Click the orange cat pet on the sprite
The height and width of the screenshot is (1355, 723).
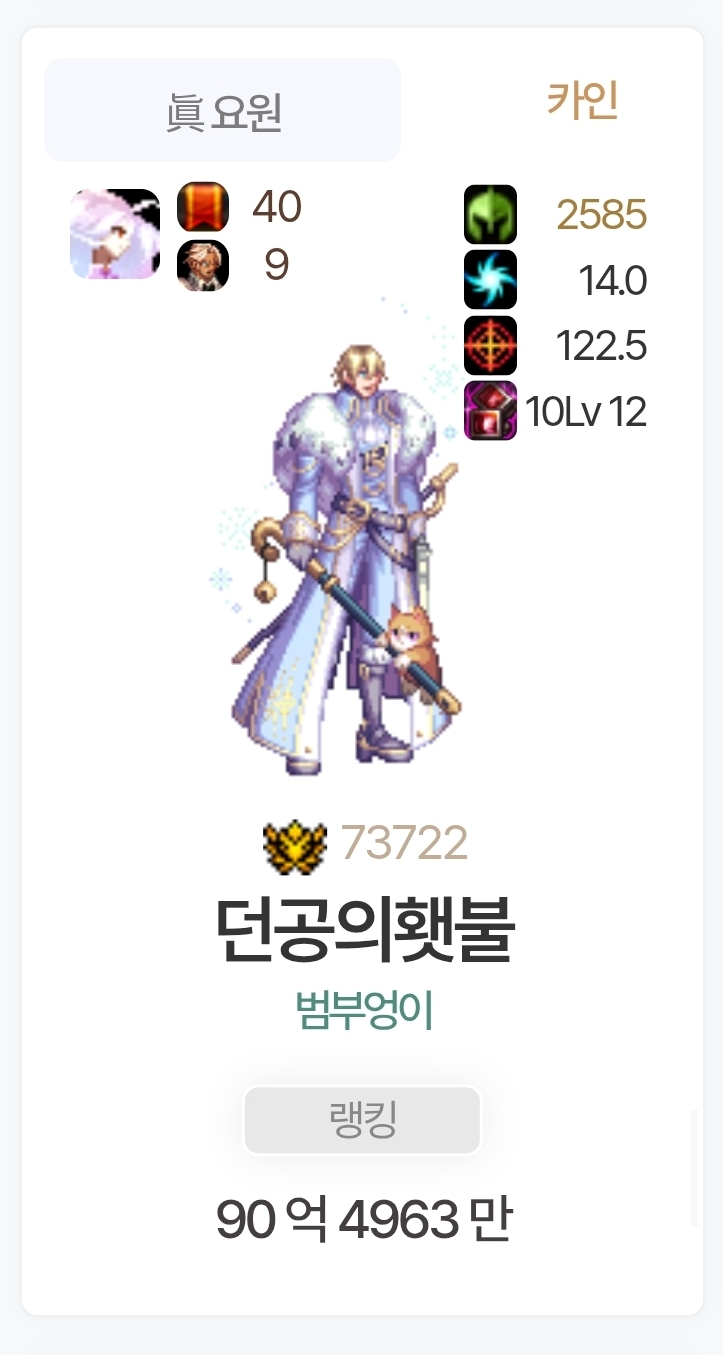410,651
